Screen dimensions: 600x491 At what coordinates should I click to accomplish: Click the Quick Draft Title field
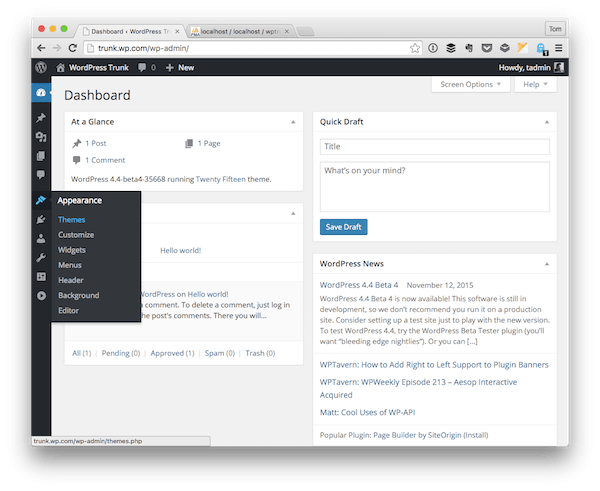[435, 147]
